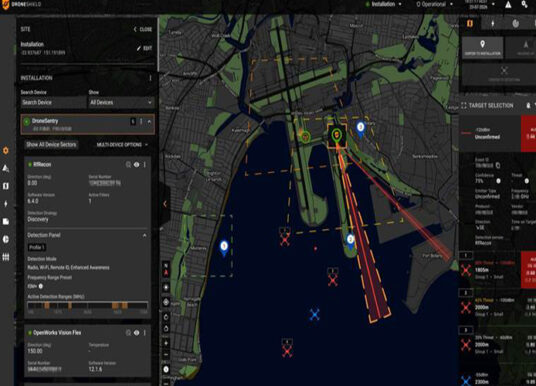Open the date and time dropdown
Screen dimensions: 536x386
pyautogui.click(x=479, y=4)
